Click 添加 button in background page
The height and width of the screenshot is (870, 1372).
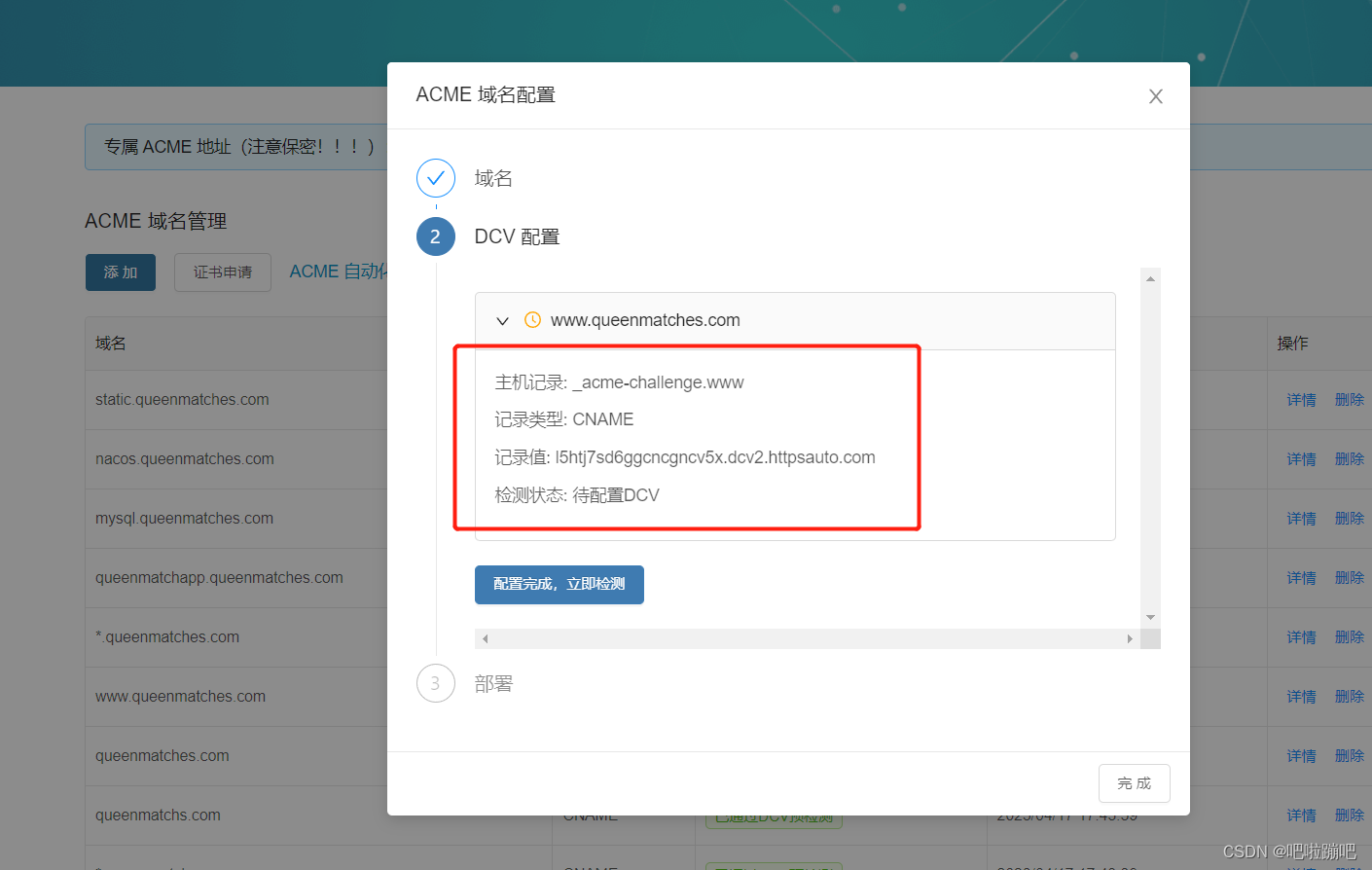(121, 272)
